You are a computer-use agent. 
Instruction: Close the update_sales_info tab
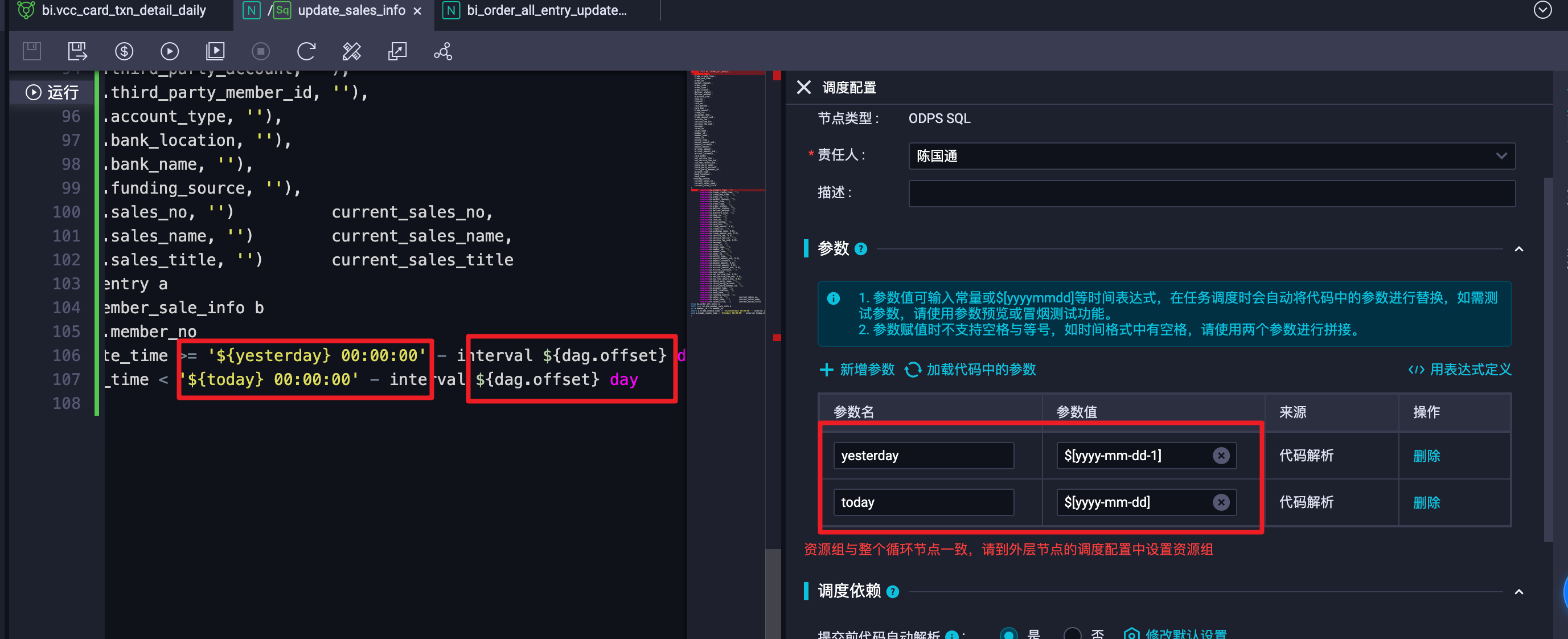pyautogui.click(x=417, y=10)
